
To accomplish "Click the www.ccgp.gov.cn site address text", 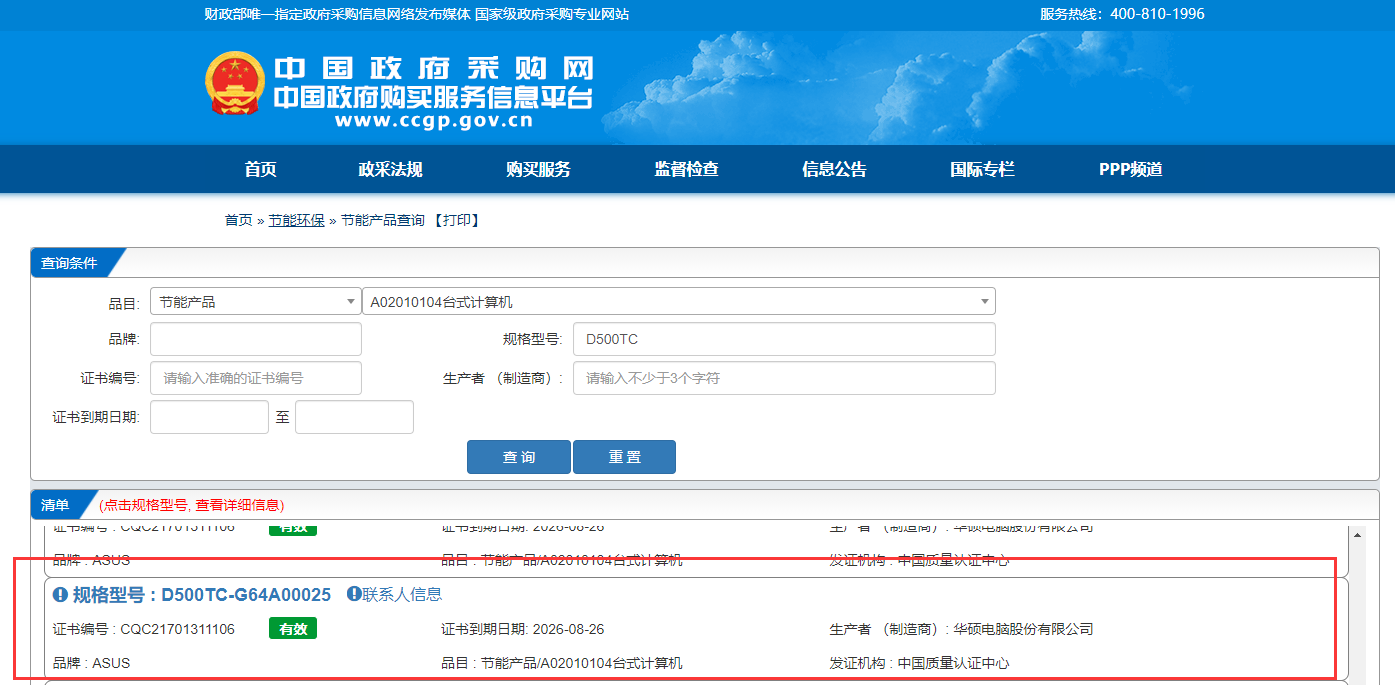I will pos(433,122).
